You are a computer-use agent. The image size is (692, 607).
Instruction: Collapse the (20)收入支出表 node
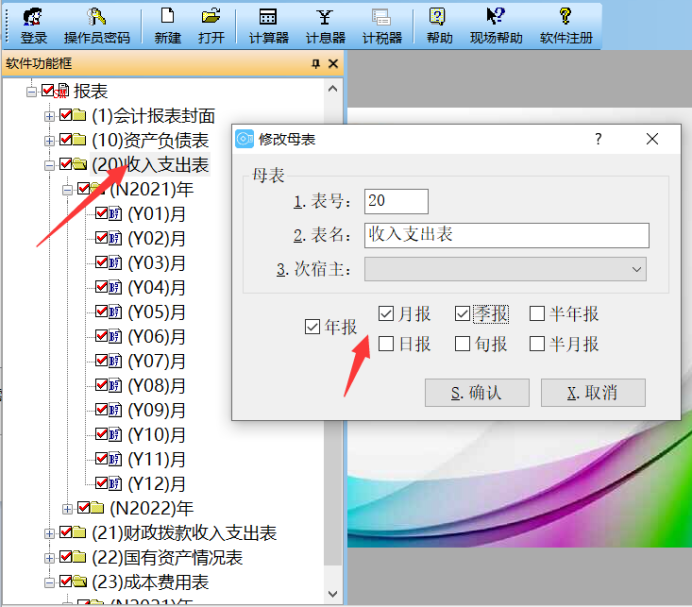[x=49, y=166]
